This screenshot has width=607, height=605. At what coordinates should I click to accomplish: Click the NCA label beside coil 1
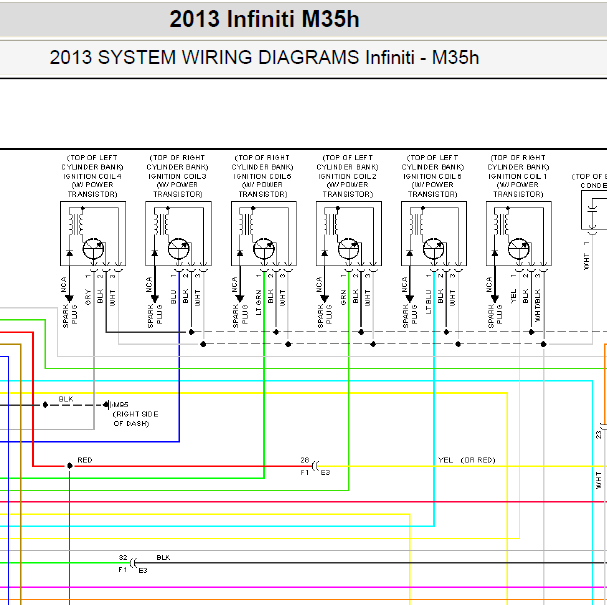tap(489, 285)
